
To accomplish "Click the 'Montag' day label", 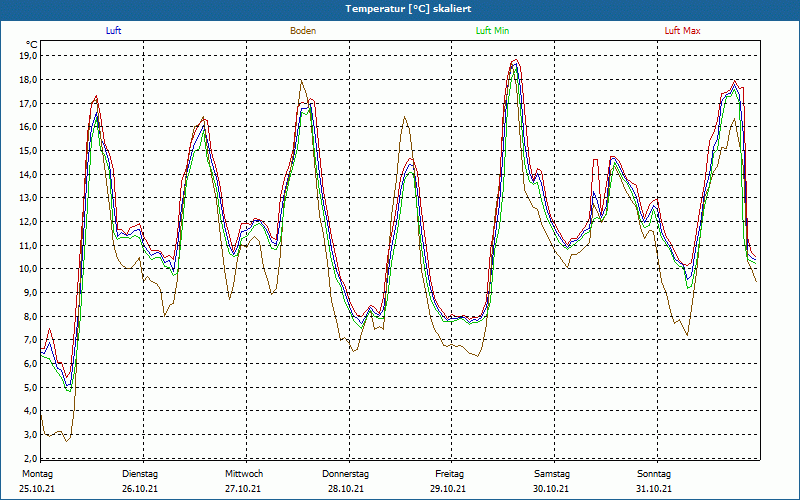I will coord(37,474).
